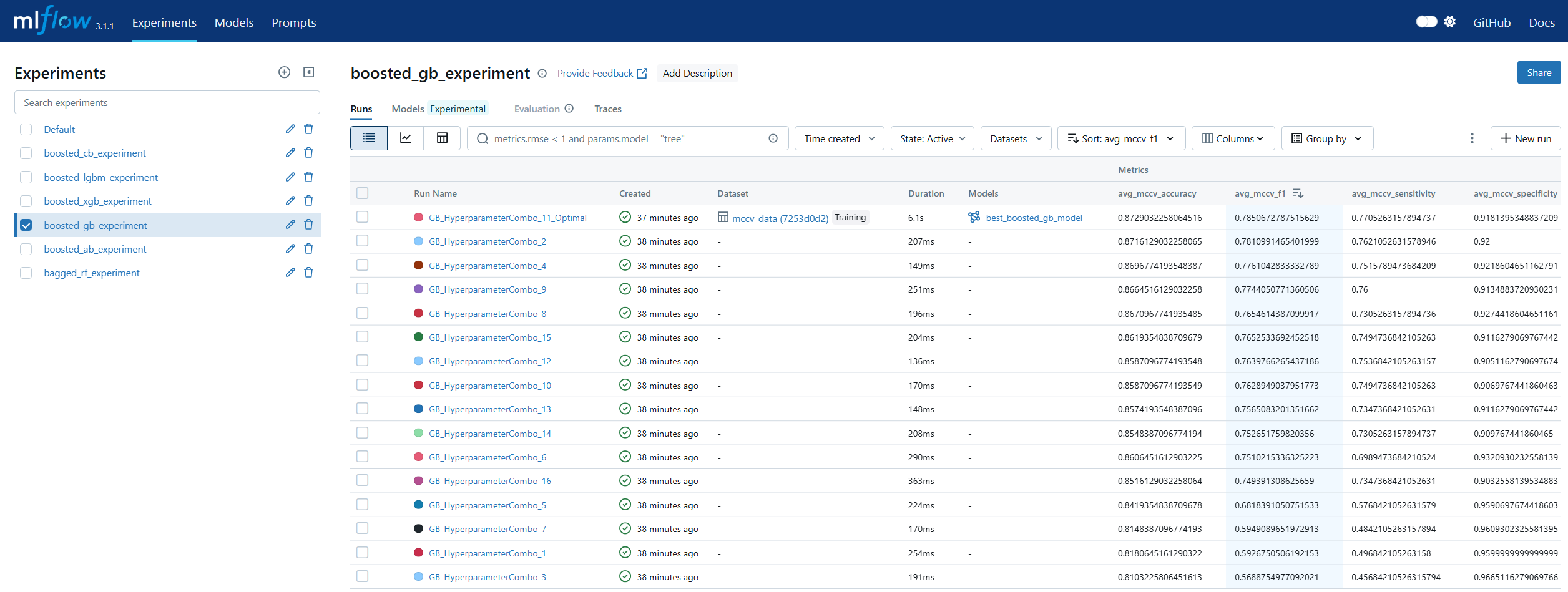Image resolution: width=1568 pixels, height=592 pixels.
Task: Open Docs link in header
Action: [x=1542, y=22]
